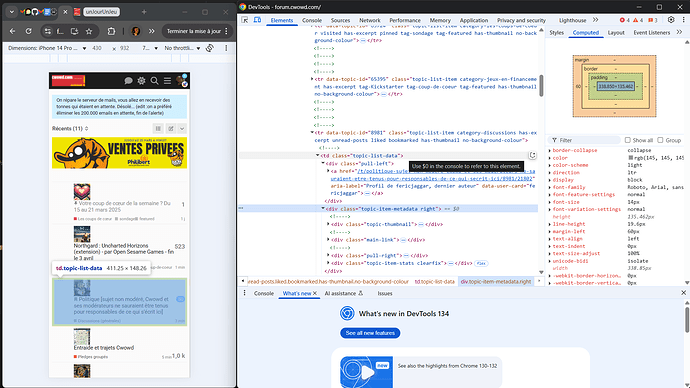Open the Event Listeners pane tab

click(x=651, y=33)
